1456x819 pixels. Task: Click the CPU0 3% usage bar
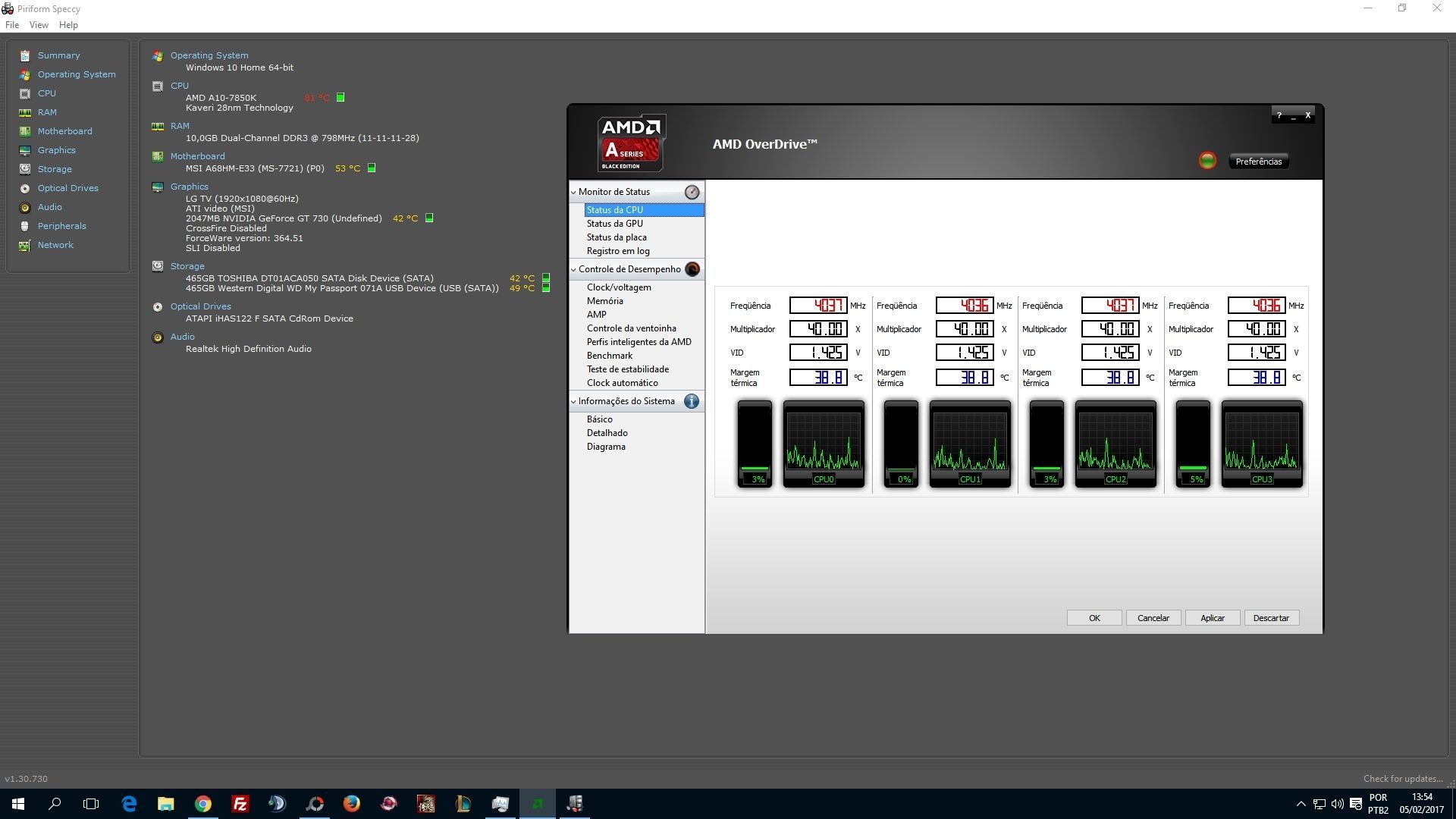click(x=755, y=444)
